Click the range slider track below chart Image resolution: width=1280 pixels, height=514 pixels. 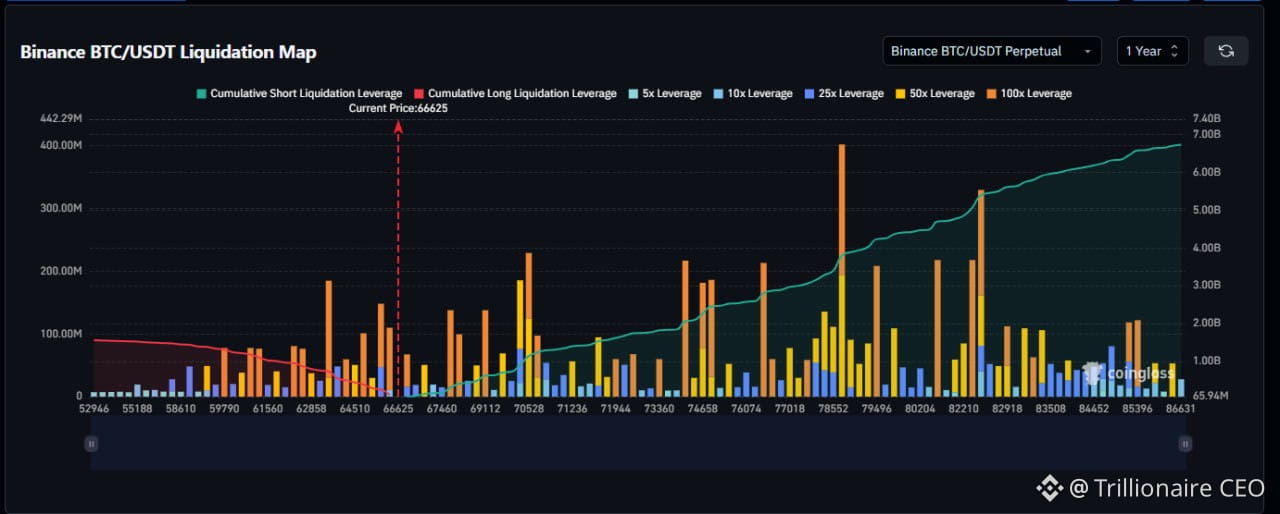point(638,443)
